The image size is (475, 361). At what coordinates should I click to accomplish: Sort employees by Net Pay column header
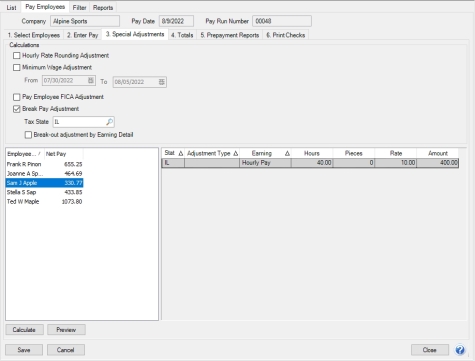coord(64,154)
